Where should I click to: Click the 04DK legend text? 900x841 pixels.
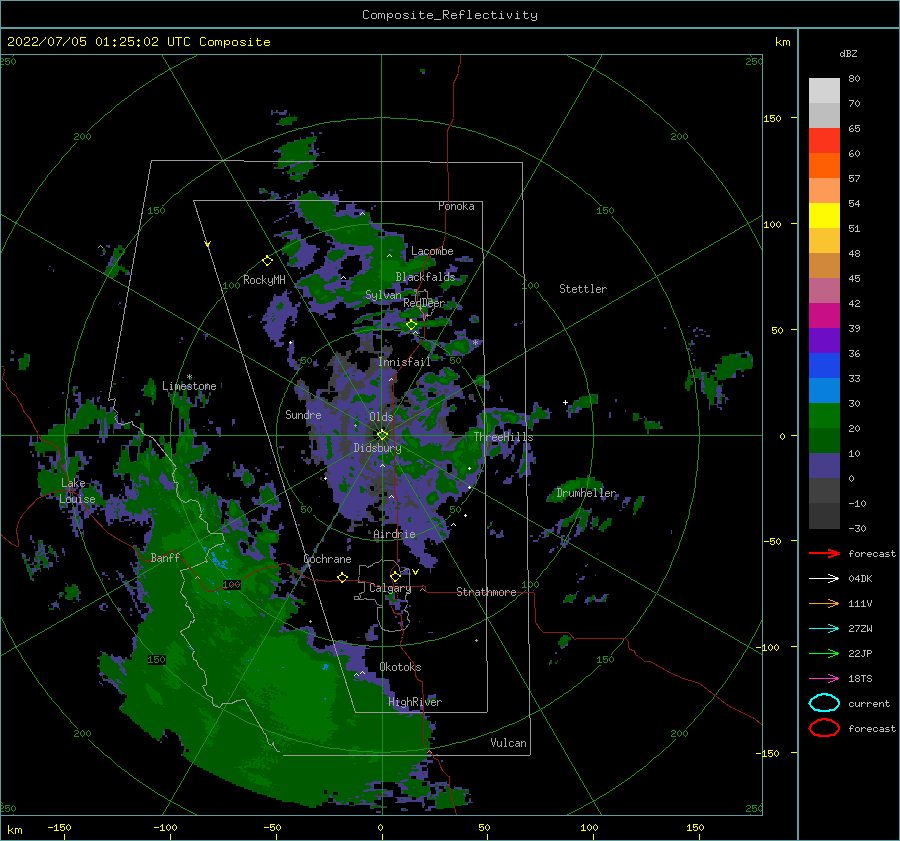point(860,579)
